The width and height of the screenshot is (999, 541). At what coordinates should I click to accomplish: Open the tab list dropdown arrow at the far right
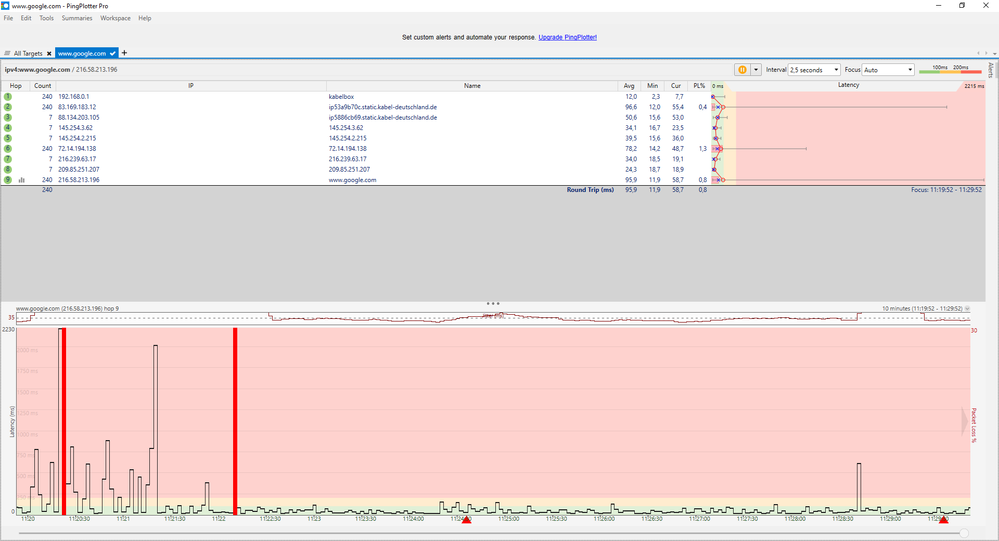994,53
